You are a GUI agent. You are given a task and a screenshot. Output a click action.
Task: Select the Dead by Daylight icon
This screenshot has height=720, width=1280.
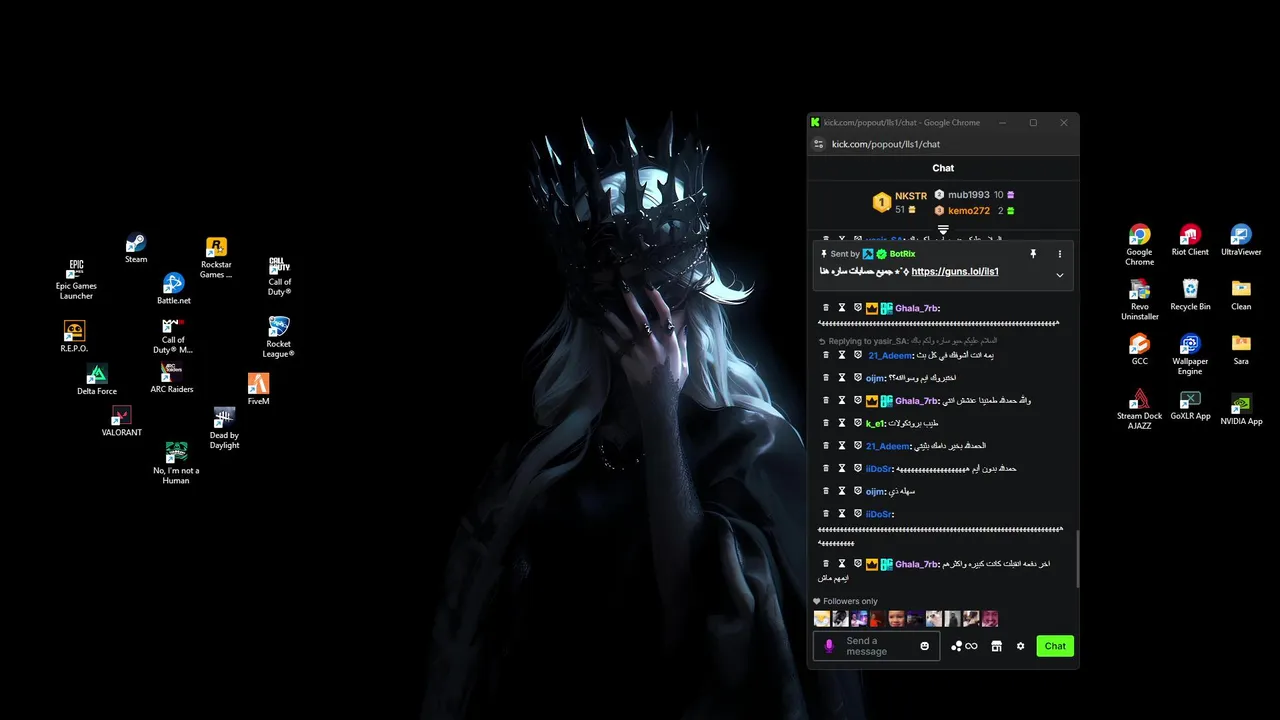click(x=224, y=428)
